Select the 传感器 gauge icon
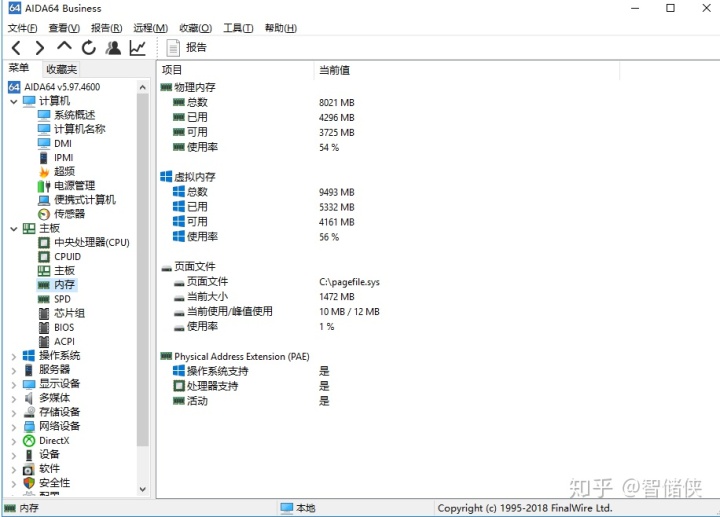The width and height of the screenshot is (720, 517). [x=44, y=214]
